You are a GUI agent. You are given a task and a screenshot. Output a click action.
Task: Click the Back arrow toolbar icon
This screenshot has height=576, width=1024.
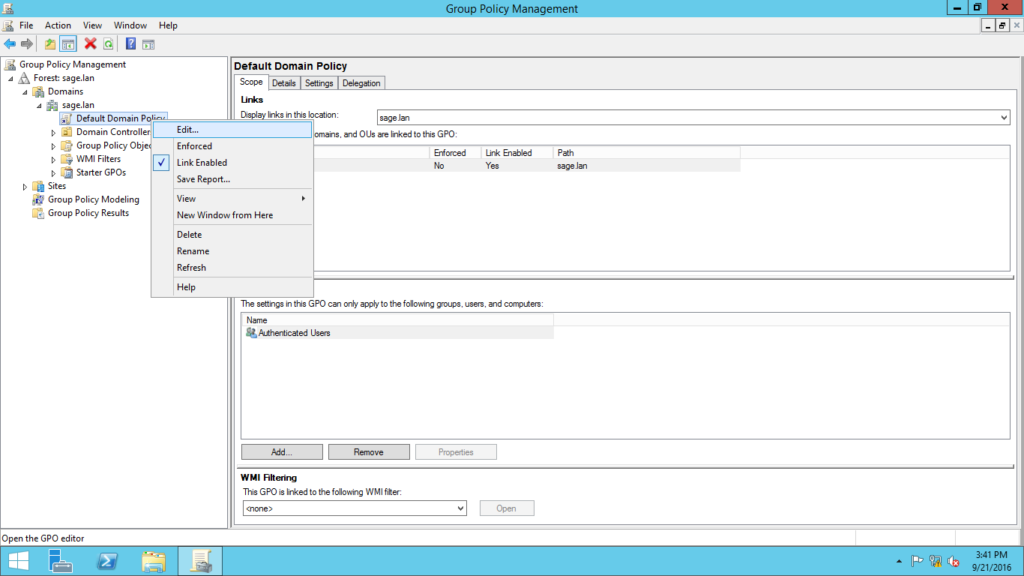pos(10,44)
